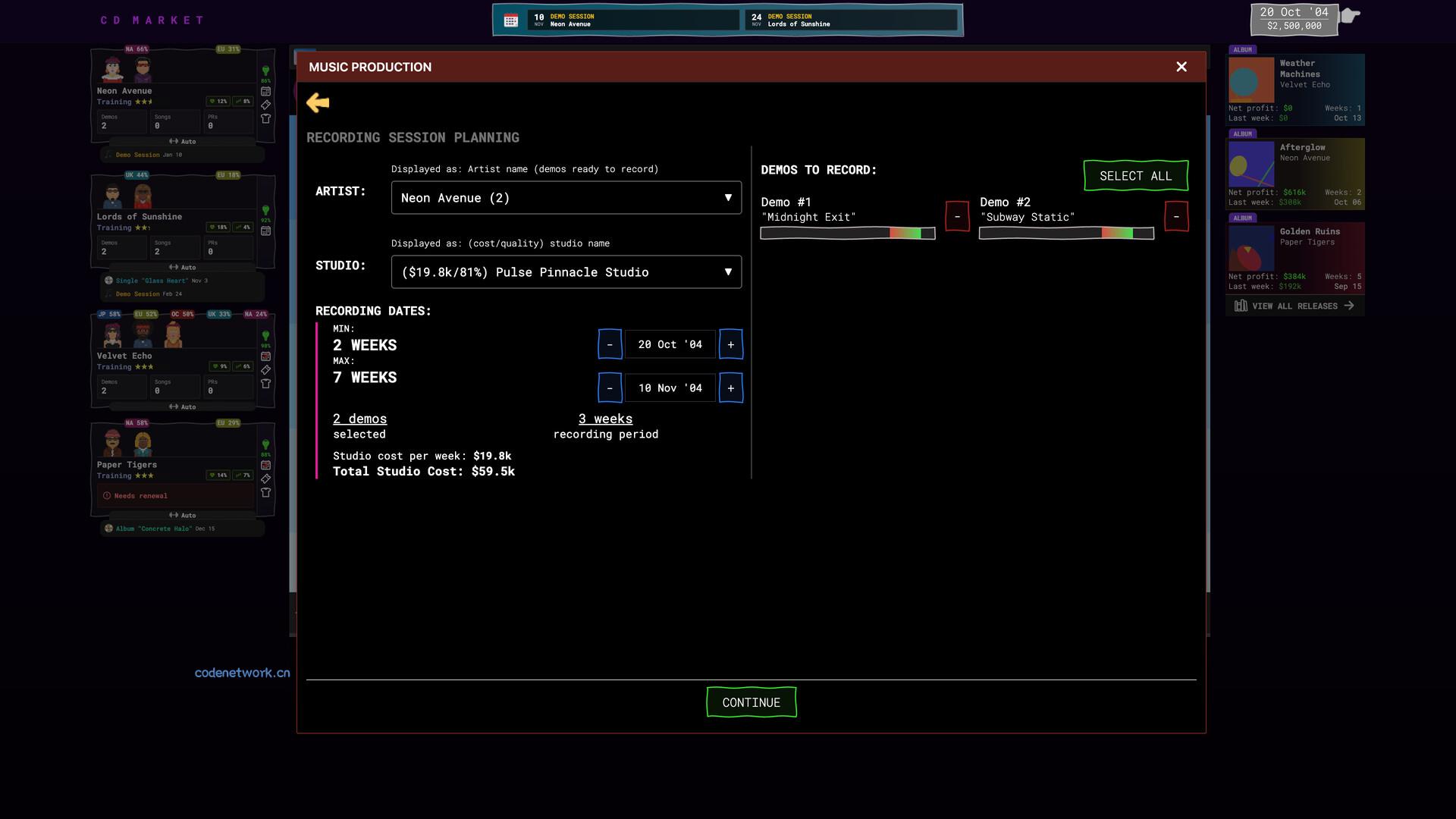The height and width of the screenshot is (819, 1456).
Task: Increase the 10 Nov '04 end date
Action: 731,388
